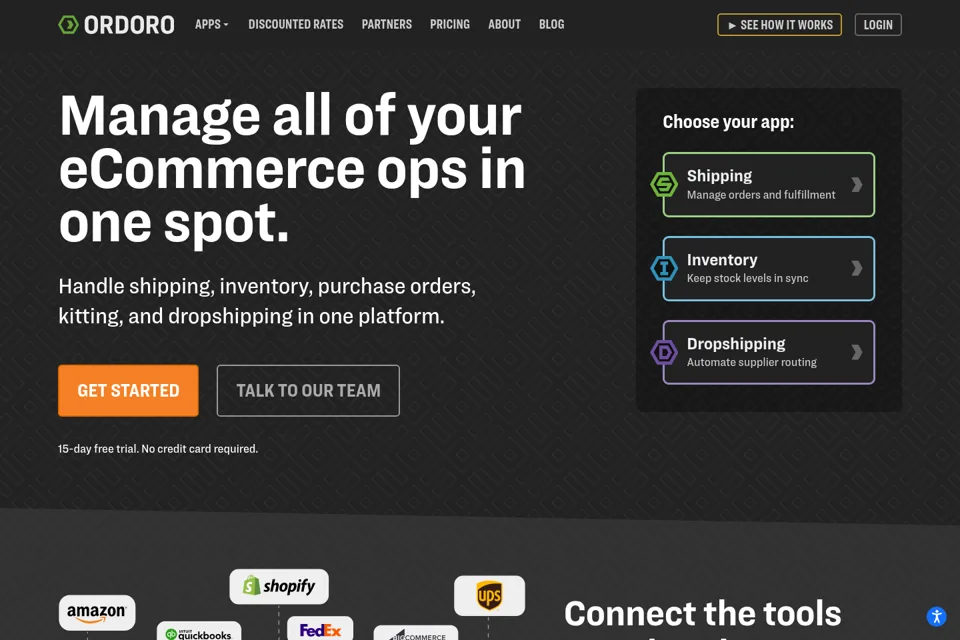Click the 'Manage all of your eCommerce' headline
Viewport: 960px width, 640px height.
click(x=292, y=169)
